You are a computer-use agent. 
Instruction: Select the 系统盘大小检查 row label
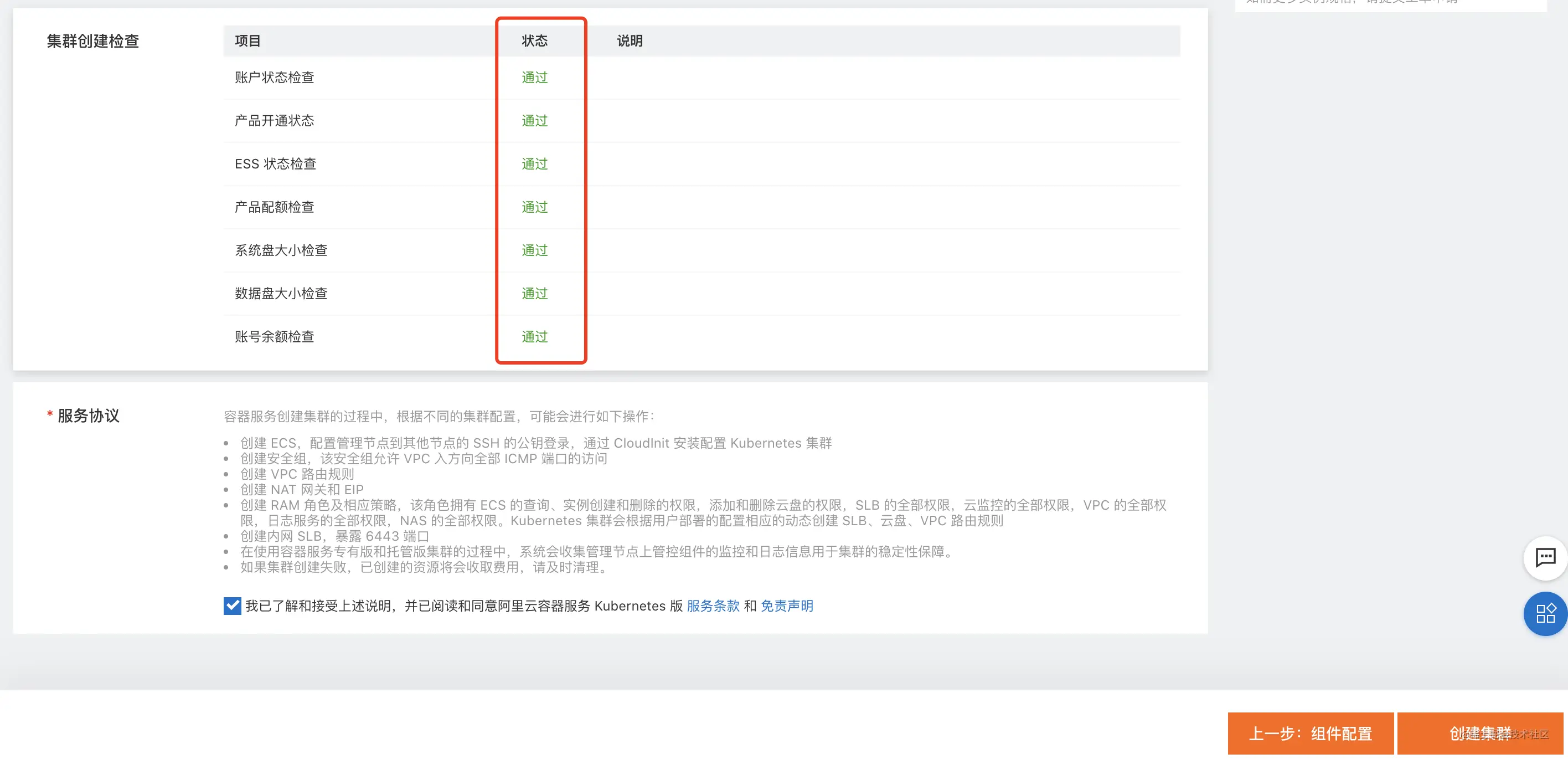click(x=281, y=250)
